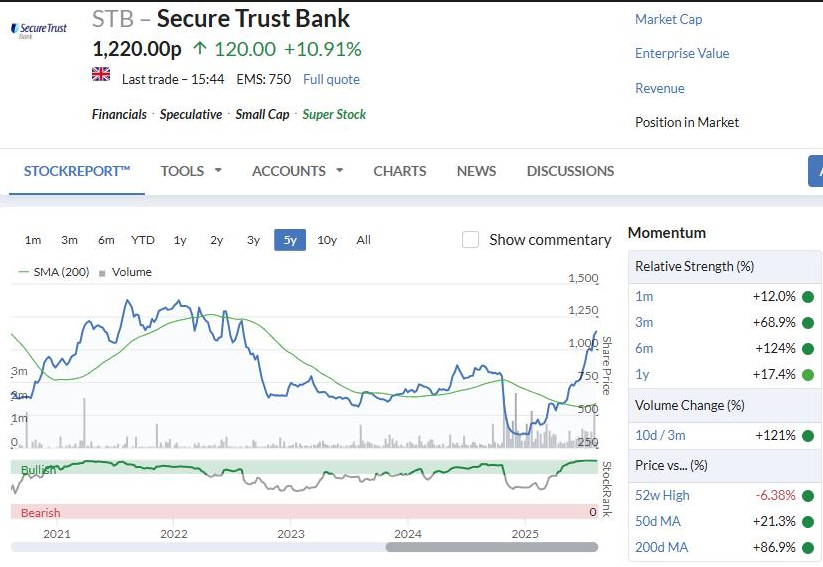Click the Speculative risk label
823x567 pixels.
(191, 114)
